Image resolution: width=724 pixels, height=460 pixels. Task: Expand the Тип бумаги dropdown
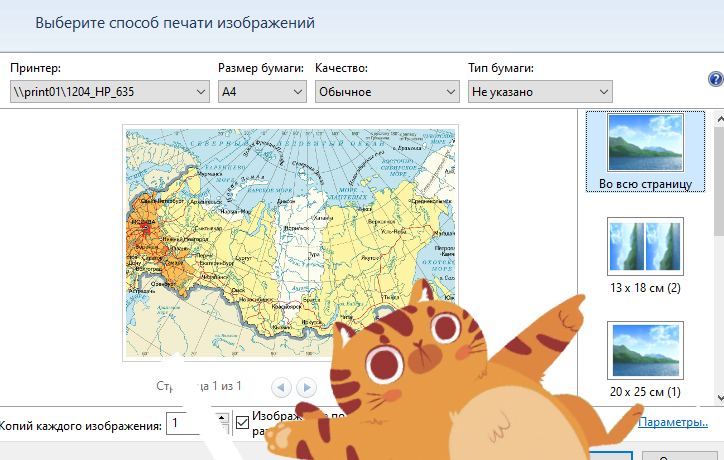539,92
